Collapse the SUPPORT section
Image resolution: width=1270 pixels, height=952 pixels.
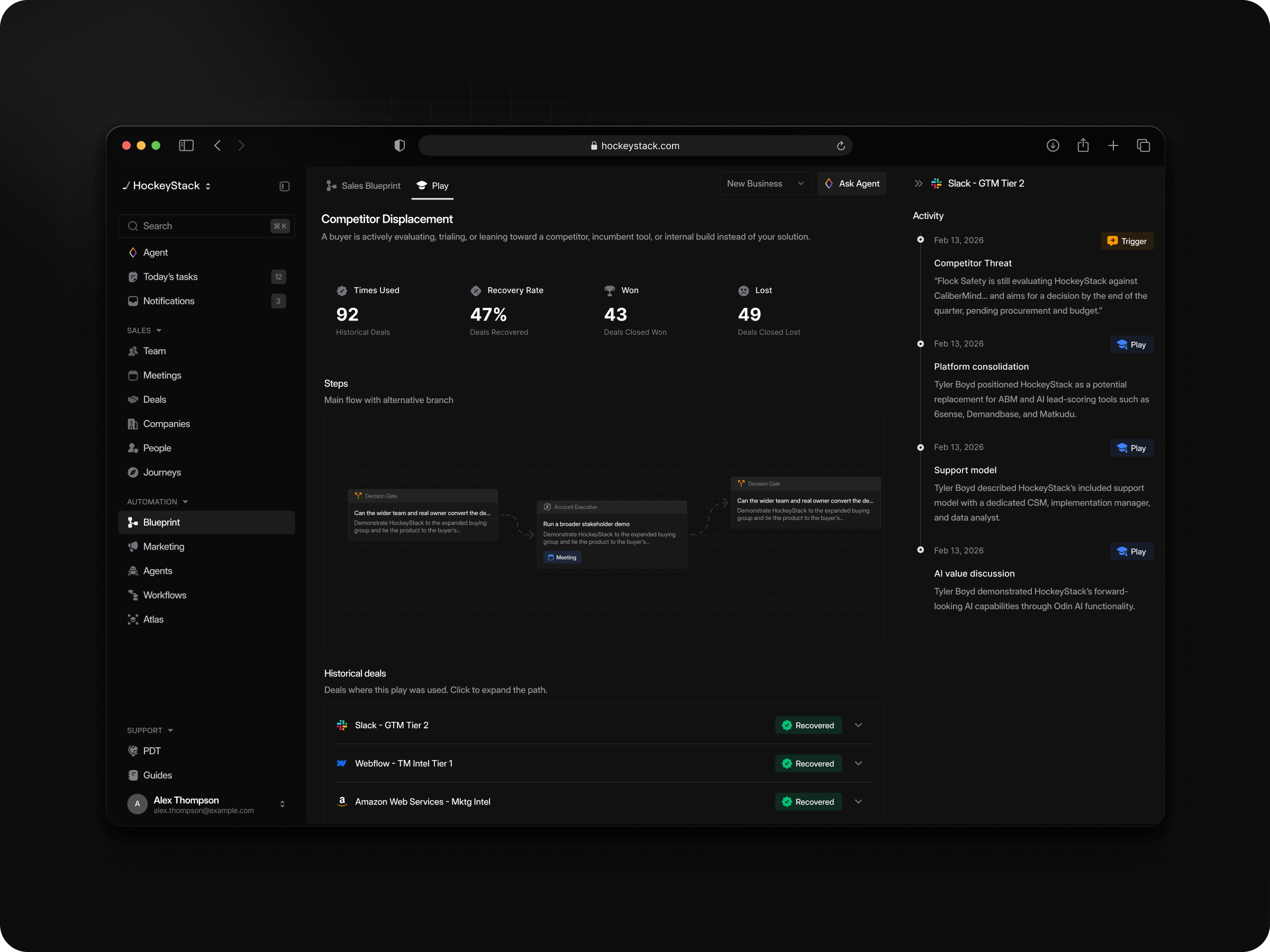coord(150,730)
